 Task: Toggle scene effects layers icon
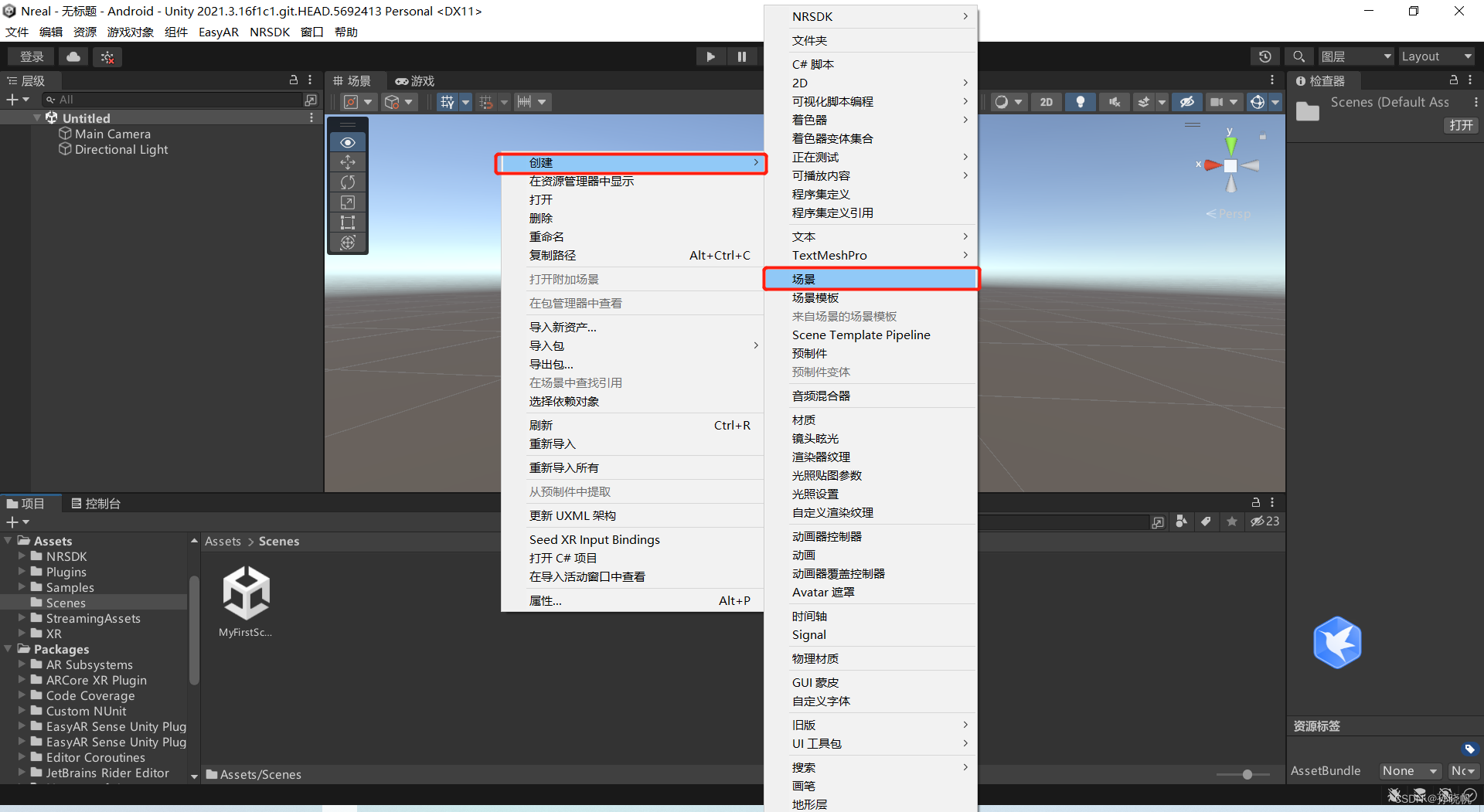click(1144, 102)
